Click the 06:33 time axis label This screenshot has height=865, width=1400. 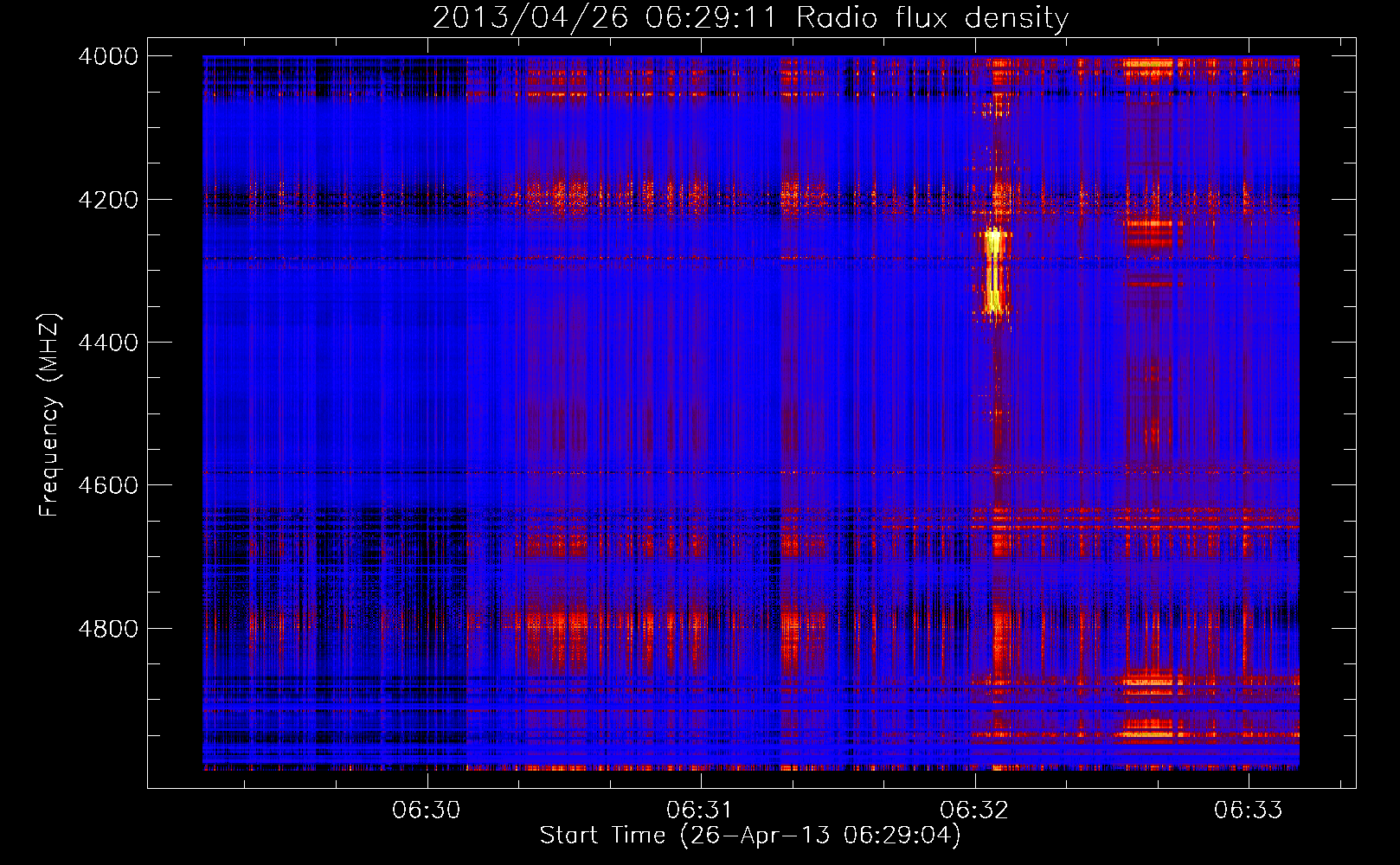click(1249, 811)
